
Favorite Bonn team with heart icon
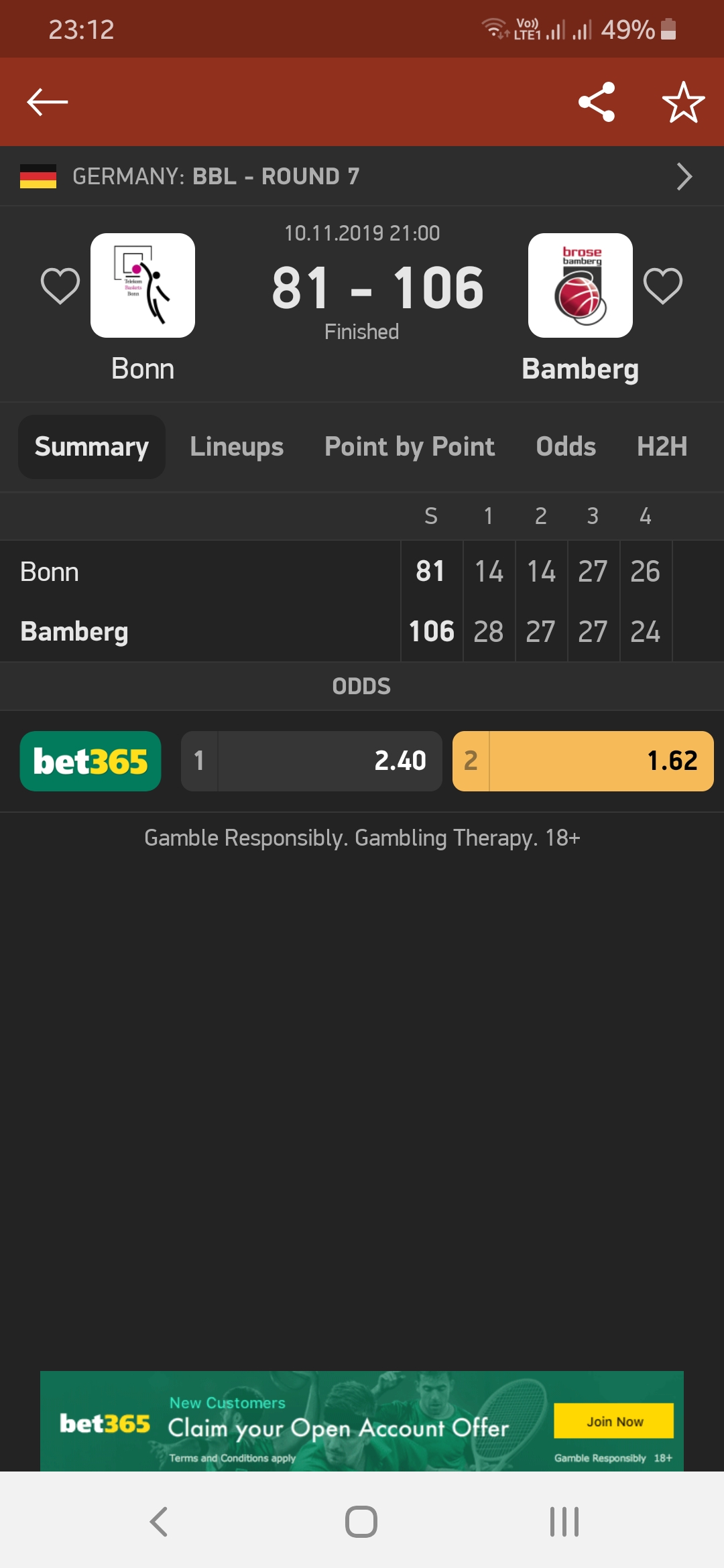pyautogui.click(x=60, y=286)
